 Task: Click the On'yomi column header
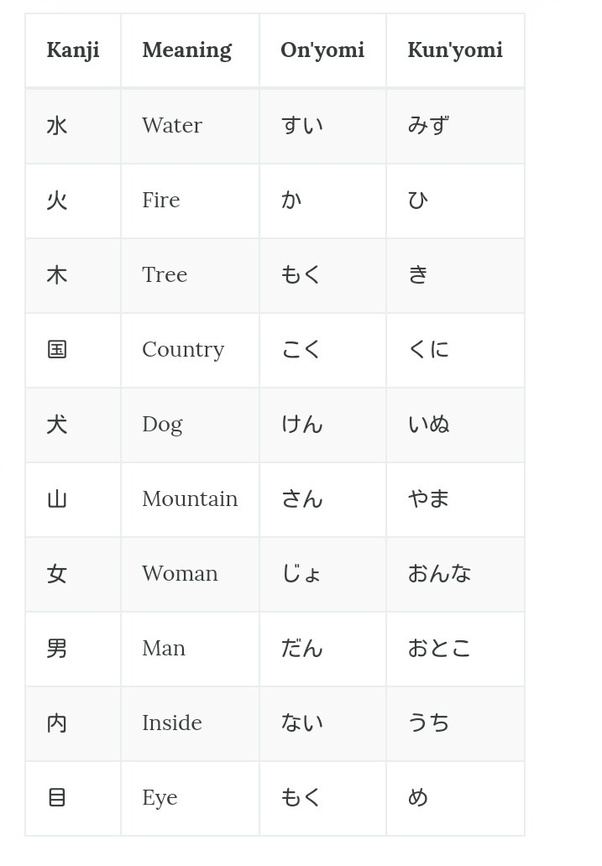coord(323,50)
